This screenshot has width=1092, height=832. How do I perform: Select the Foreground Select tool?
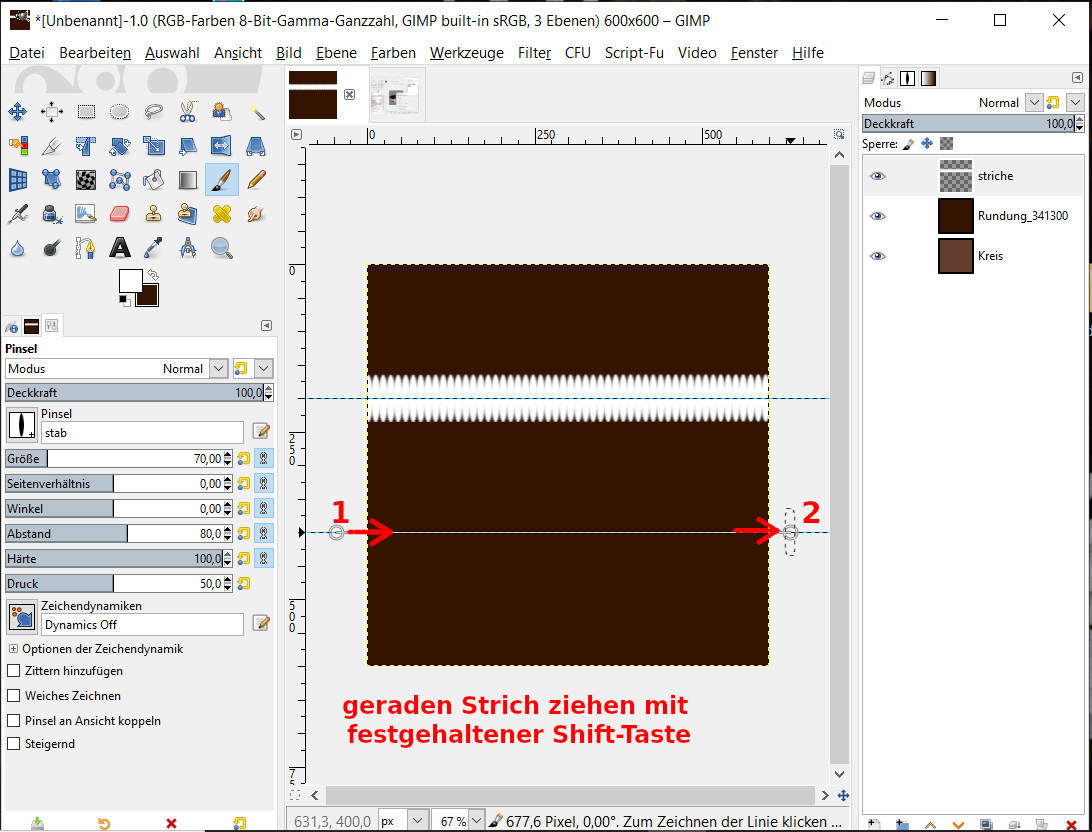[x=222, y=111]
